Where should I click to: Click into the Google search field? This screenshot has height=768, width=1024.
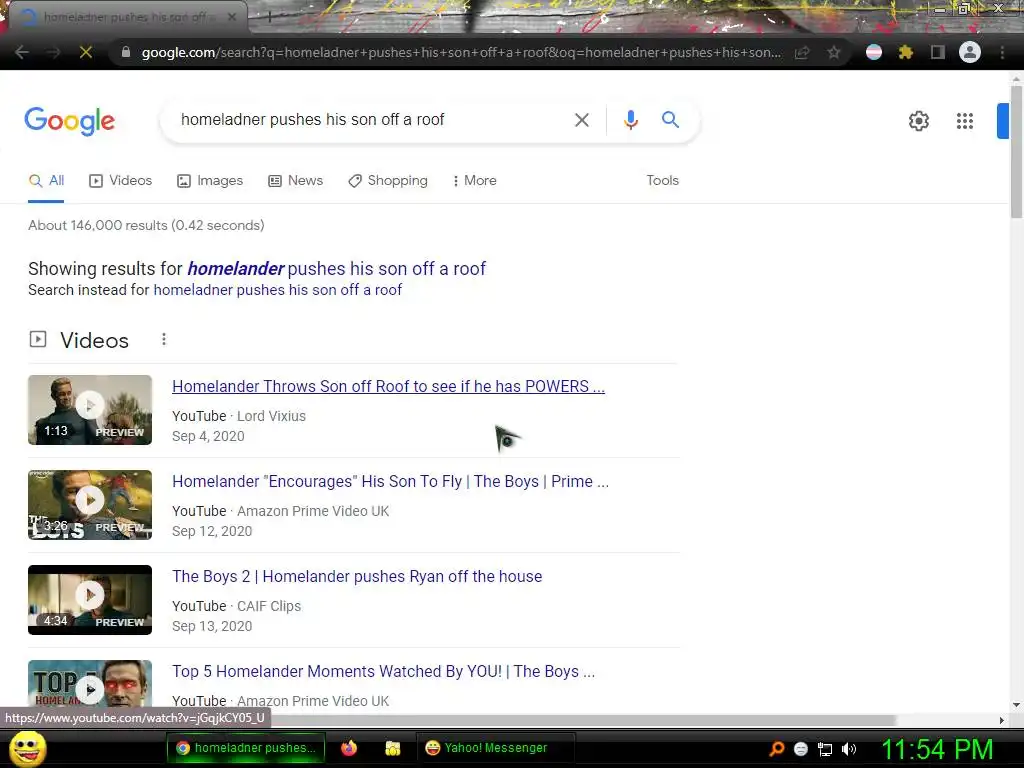[x=372, y=120]
